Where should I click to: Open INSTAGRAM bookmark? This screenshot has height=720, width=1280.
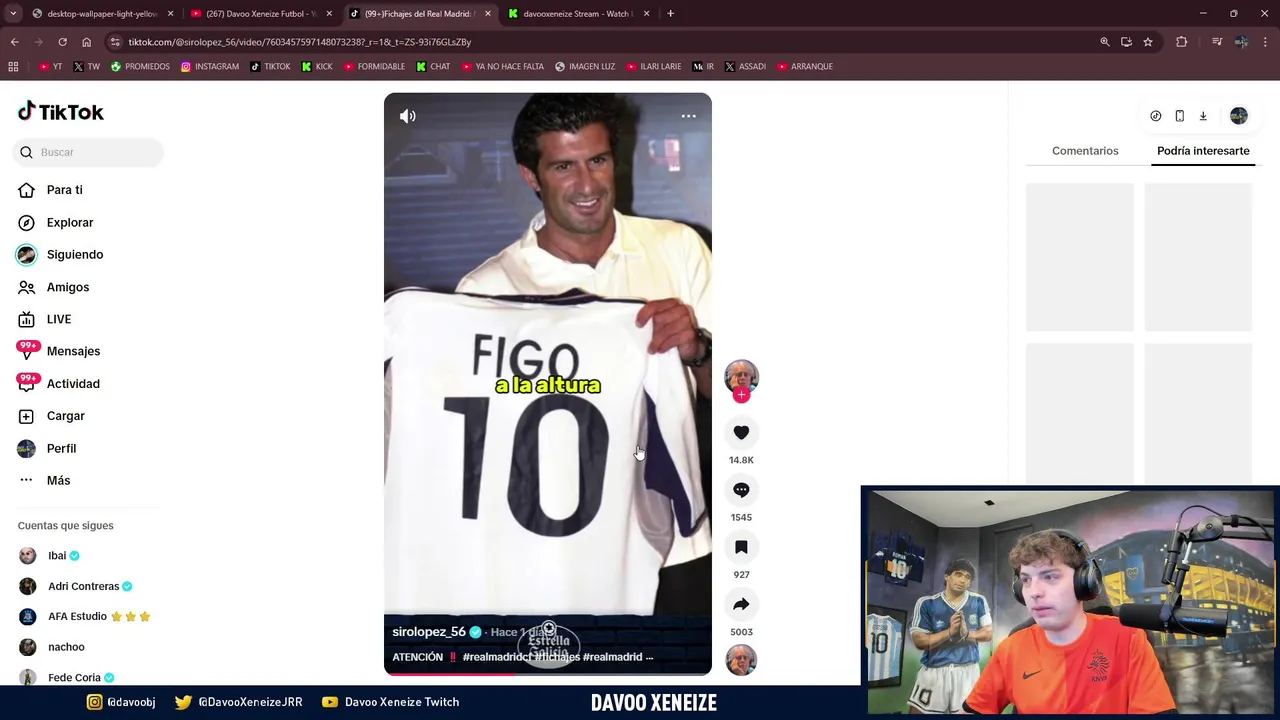click(209, 67)
